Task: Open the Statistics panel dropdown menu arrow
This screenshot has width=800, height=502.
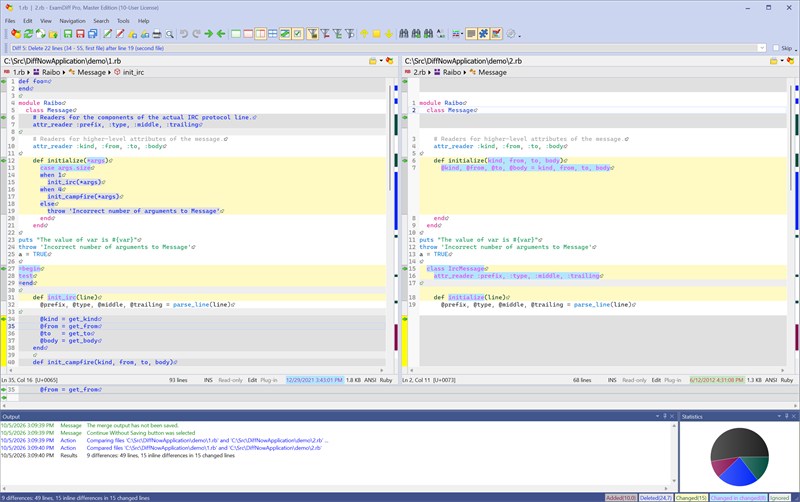Action: (x=779, y=416)
